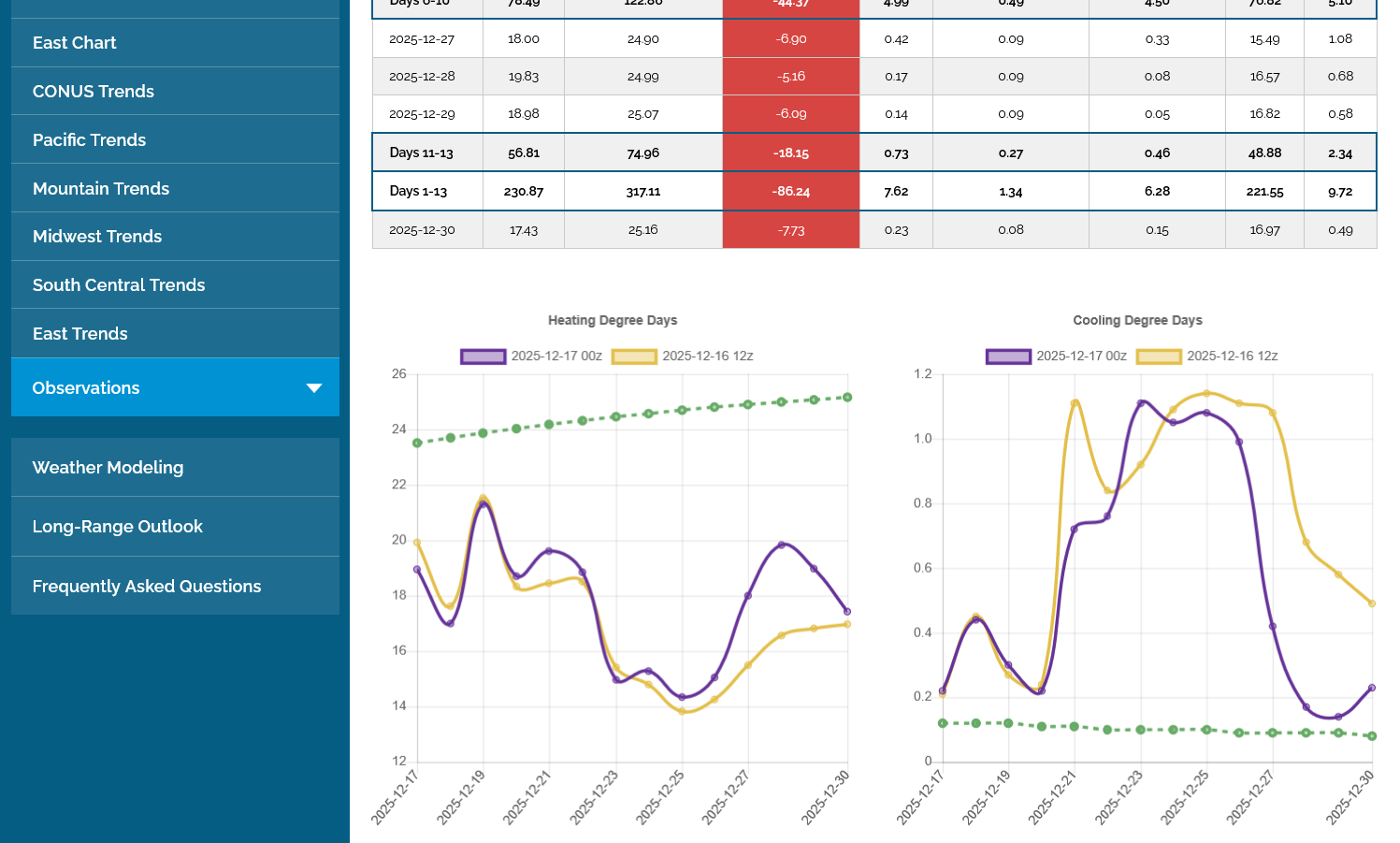The width and height of the screenshot is (1400, 843).
Task: Open the Long-Range Outlook section
Action: point(118,527)
